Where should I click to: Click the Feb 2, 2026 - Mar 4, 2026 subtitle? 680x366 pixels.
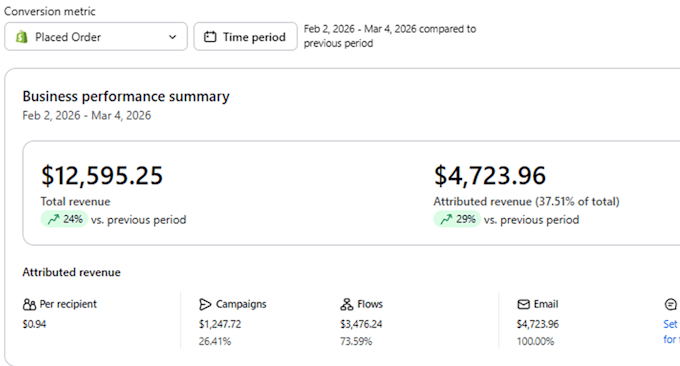[87, 116]
